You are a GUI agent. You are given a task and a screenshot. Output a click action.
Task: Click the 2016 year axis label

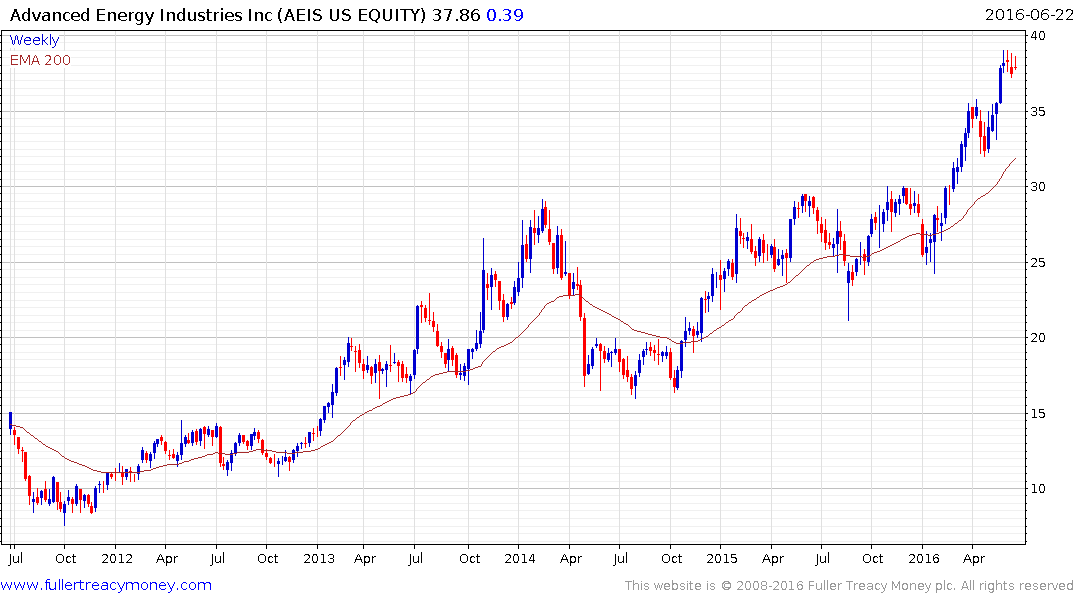coord(923,558)
